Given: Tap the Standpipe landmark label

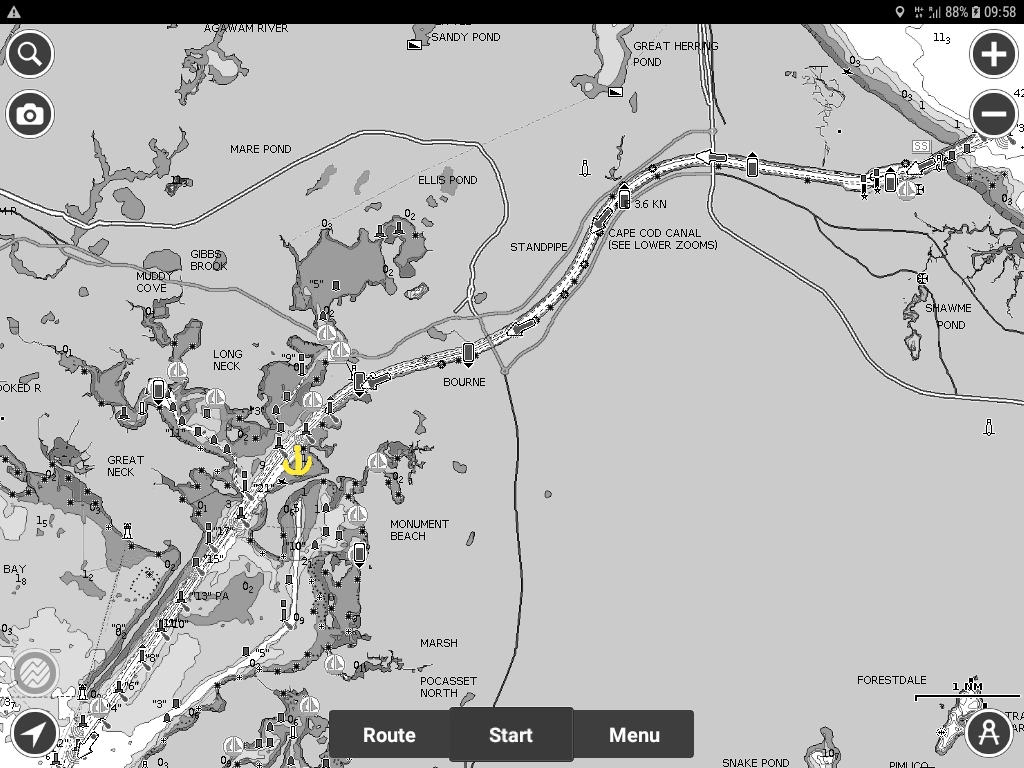Looking at the screenshot, I should 539,247.
